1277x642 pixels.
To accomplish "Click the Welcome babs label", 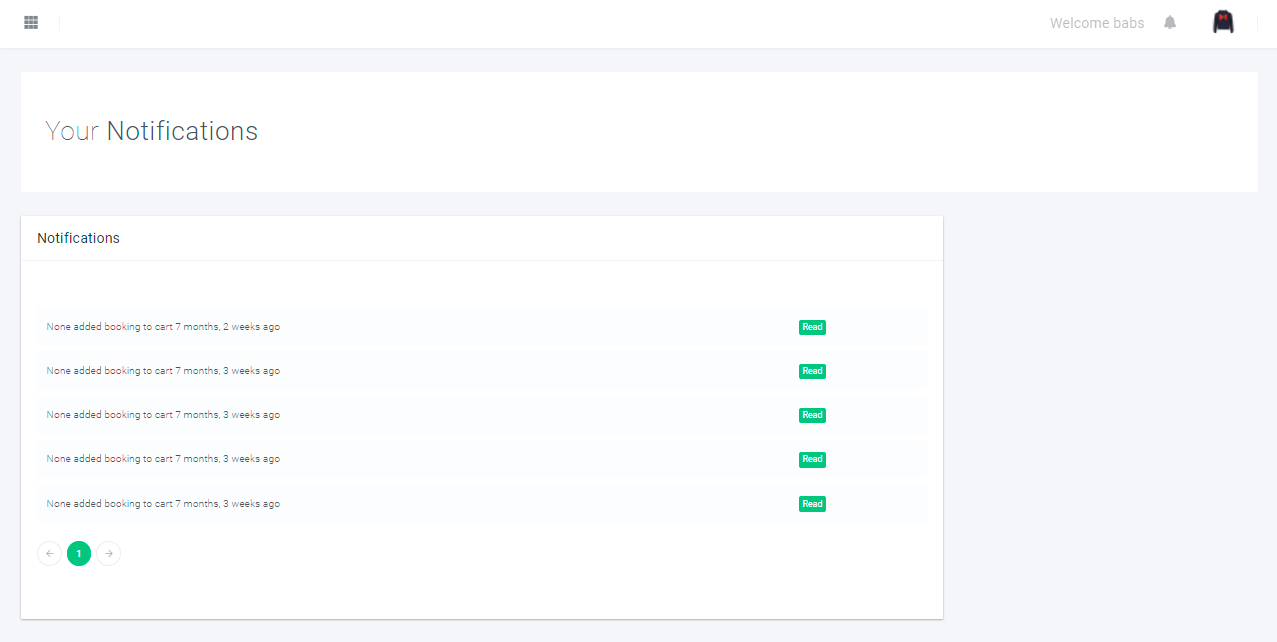I will pyautogui.click(x=1096, y=22).
